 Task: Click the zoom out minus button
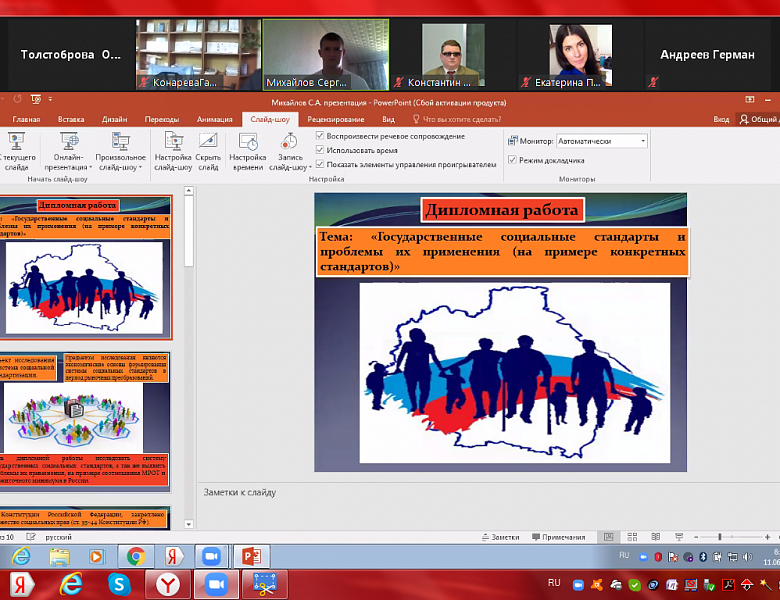pyautogui.click(x=696, y=537)
